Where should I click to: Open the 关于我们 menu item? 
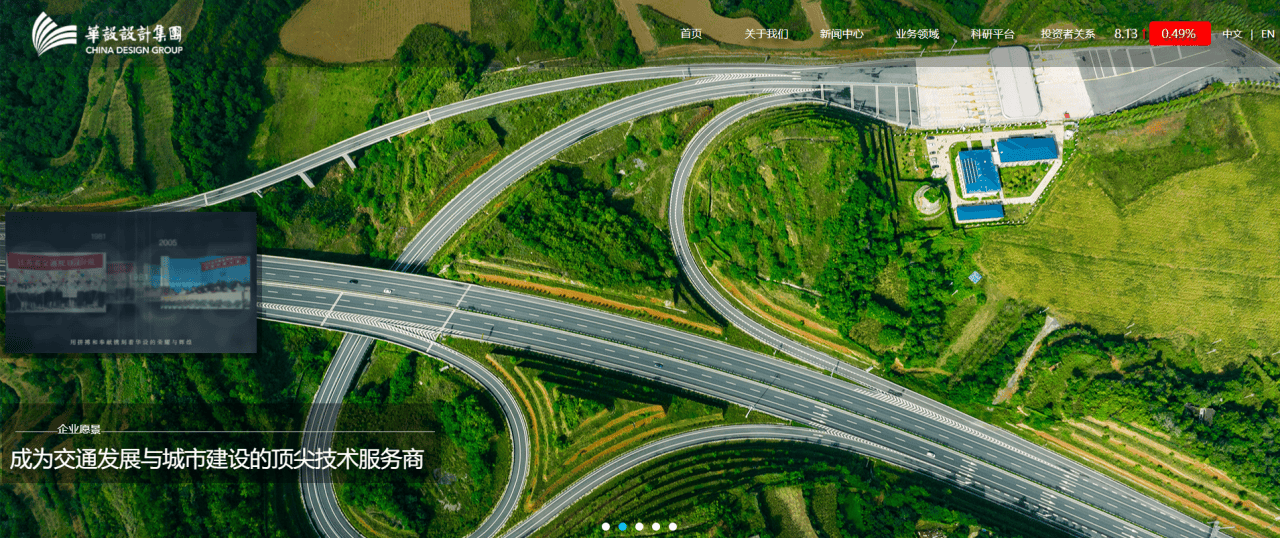(x=766, y=34)
